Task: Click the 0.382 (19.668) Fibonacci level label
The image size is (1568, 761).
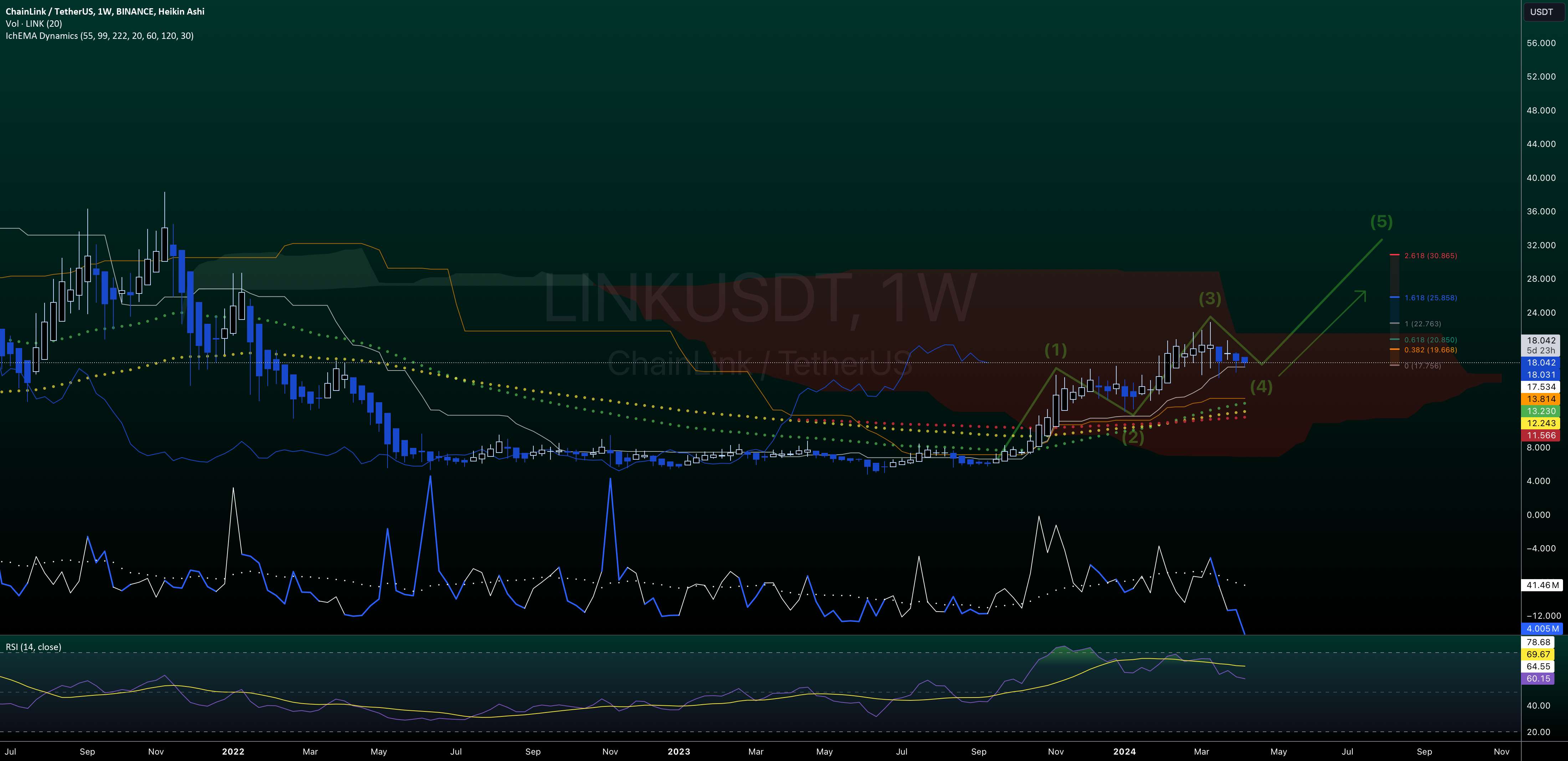Action: coord(1430,350)
